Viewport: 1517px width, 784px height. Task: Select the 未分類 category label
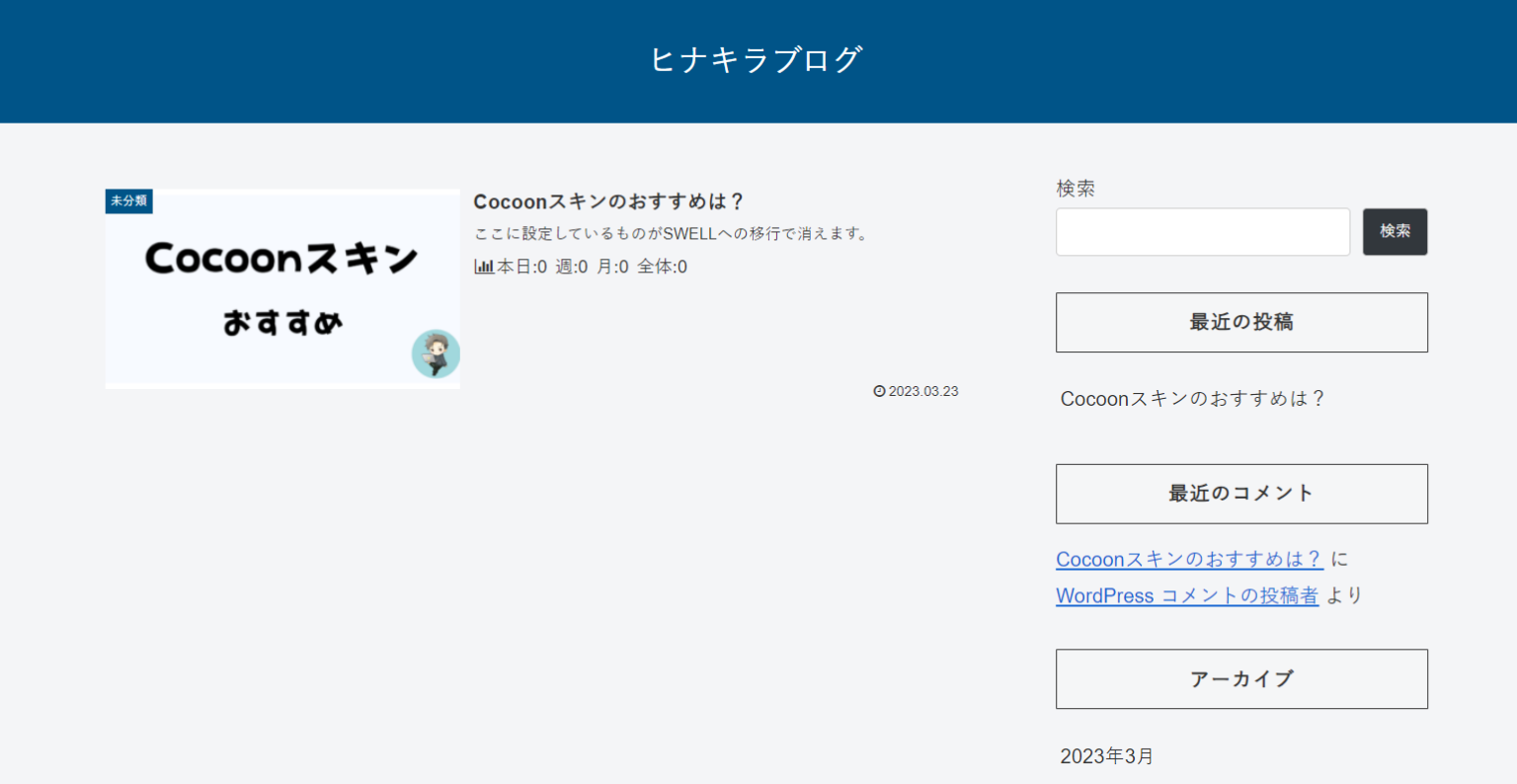128,201
